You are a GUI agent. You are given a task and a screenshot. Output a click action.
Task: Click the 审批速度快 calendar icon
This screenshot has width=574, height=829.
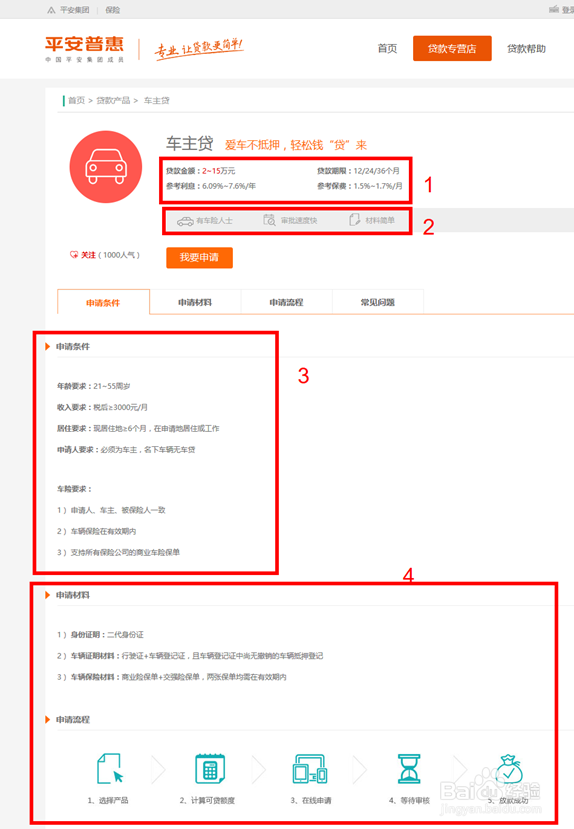pos(270,220)
